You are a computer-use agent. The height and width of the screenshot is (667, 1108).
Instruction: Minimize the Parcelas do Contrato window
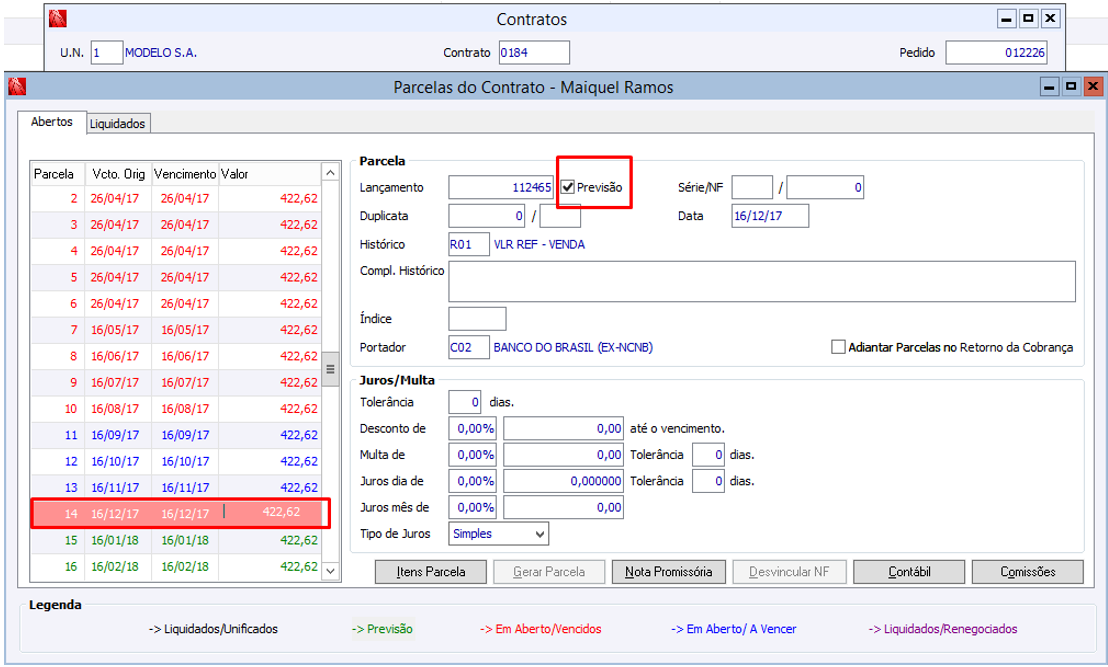pyautogui.click(x=1051, y=87)
